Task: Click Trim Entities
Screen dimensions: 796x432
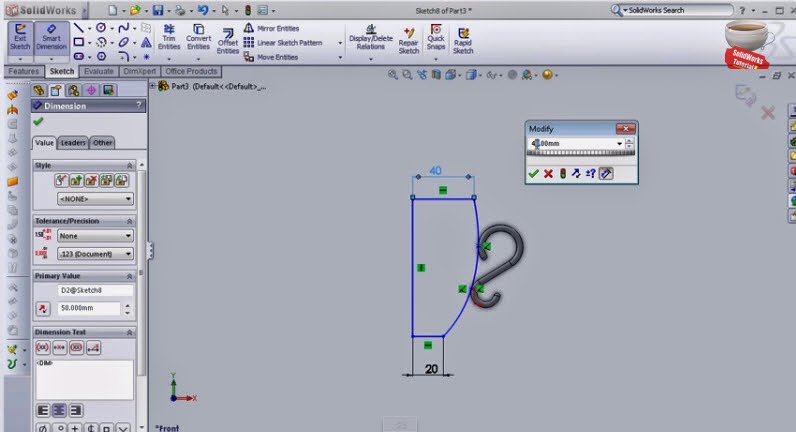Action: pyautogui.click(x=169, y=37)
